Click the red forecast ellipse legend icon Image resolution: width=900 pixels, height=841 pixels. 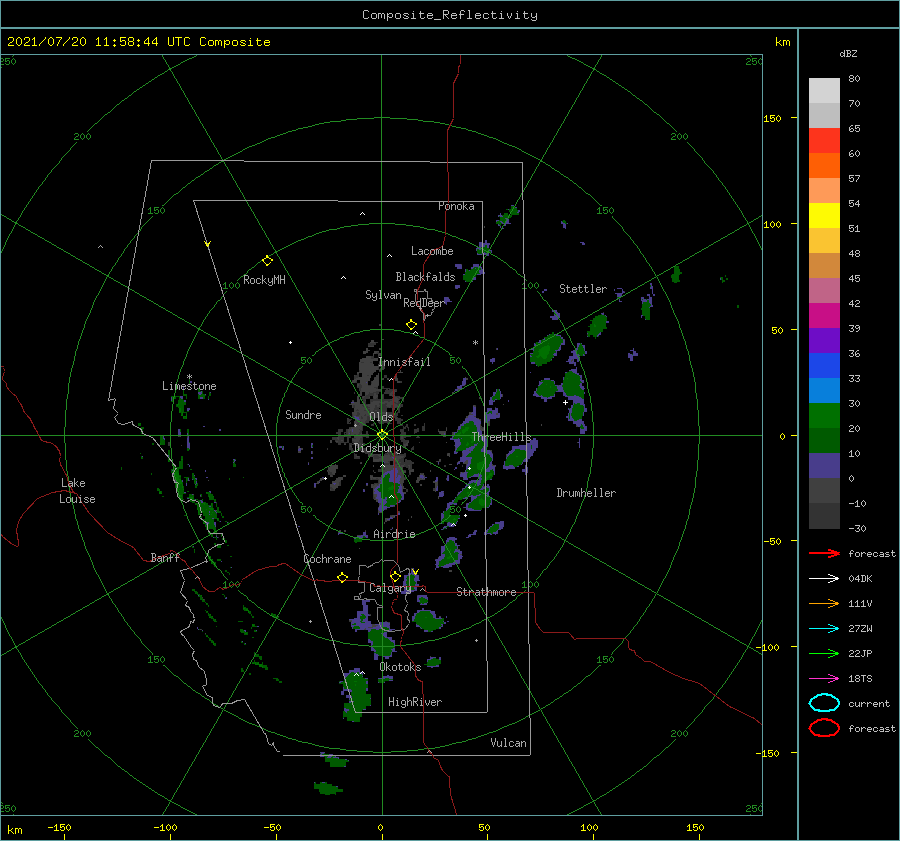(824, 728)
